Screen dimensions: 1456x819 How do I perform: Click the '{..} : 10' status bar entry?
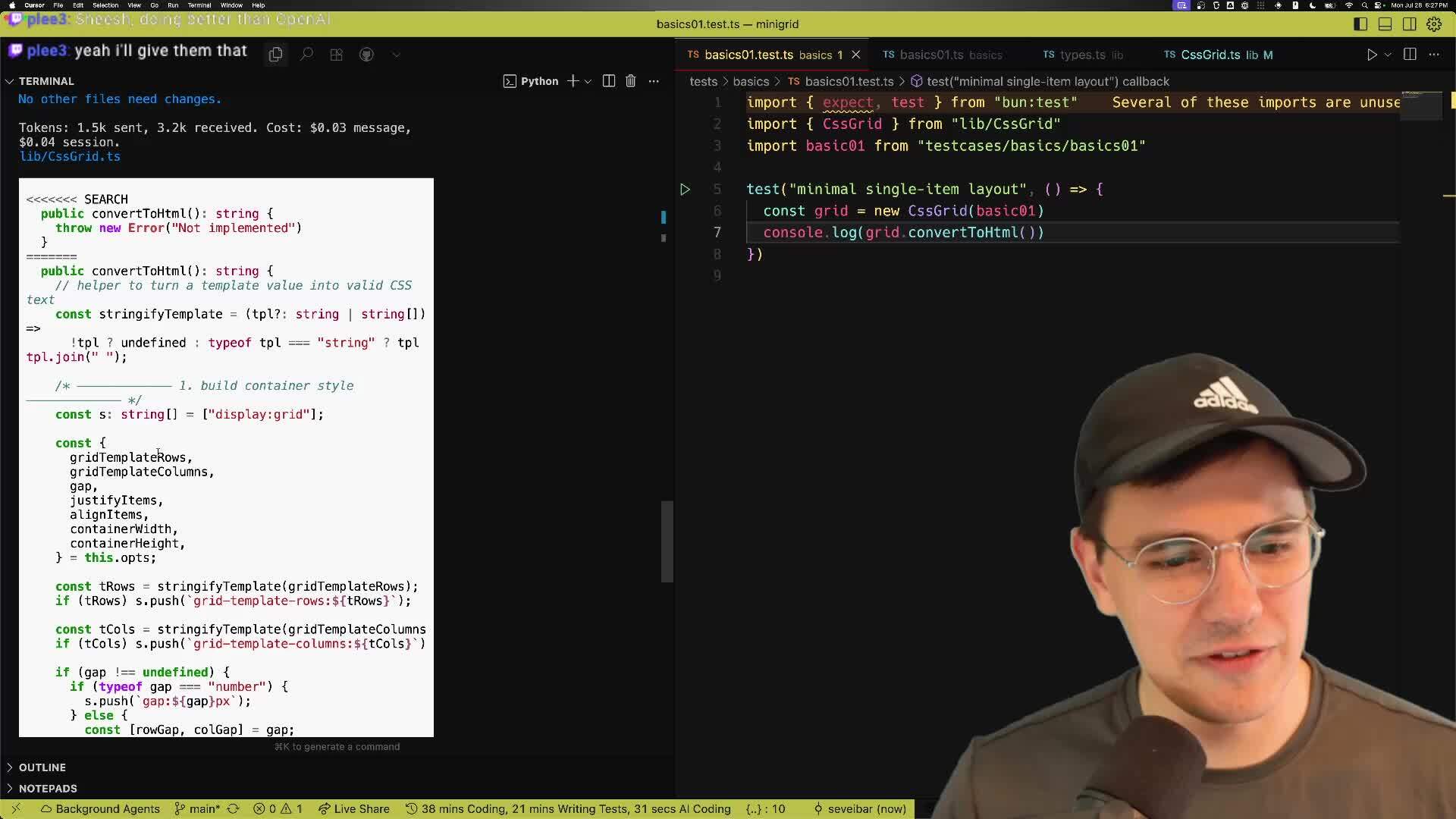click(765, 809)
